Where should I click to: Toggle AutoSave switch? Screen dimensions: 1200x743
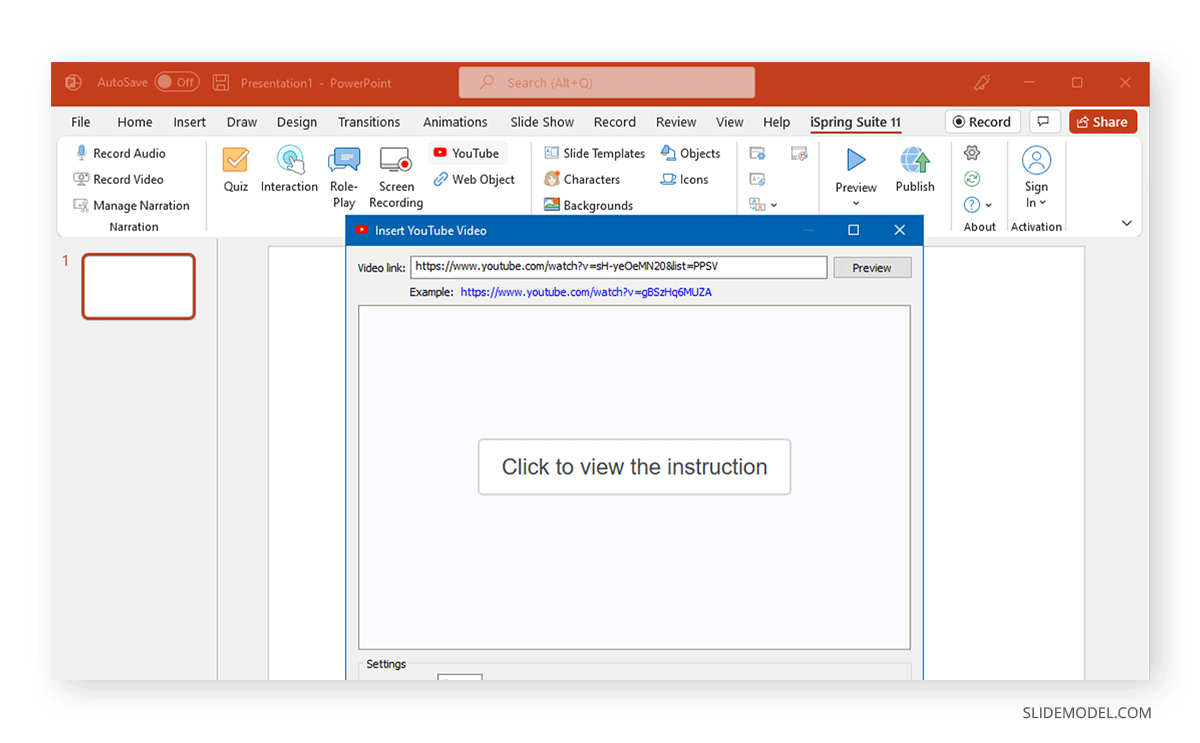[x=177, y=82]
